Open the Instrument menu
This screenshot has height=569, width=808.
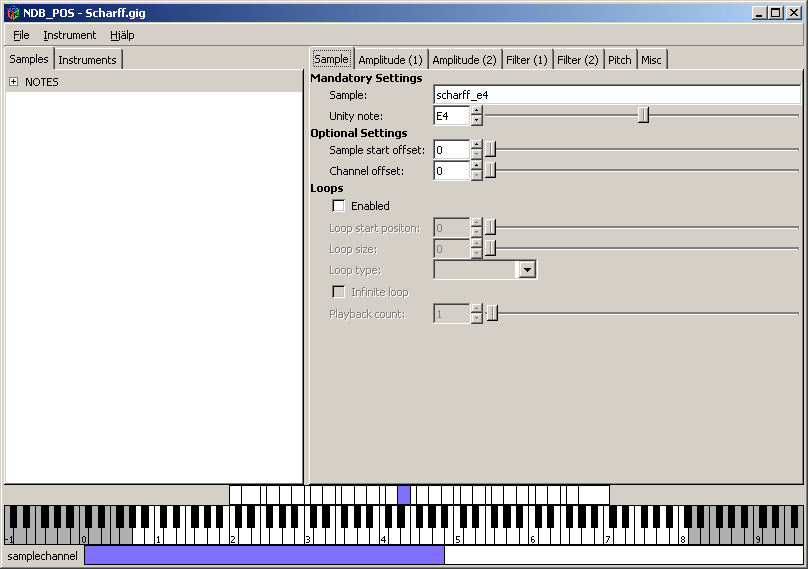(70, 35)
